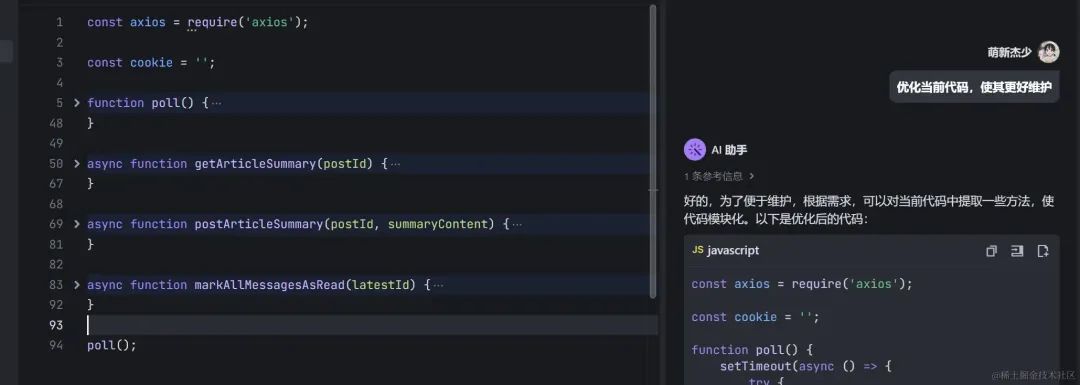
Task: Place cursor on empty line 93
Action: (372, 325)
